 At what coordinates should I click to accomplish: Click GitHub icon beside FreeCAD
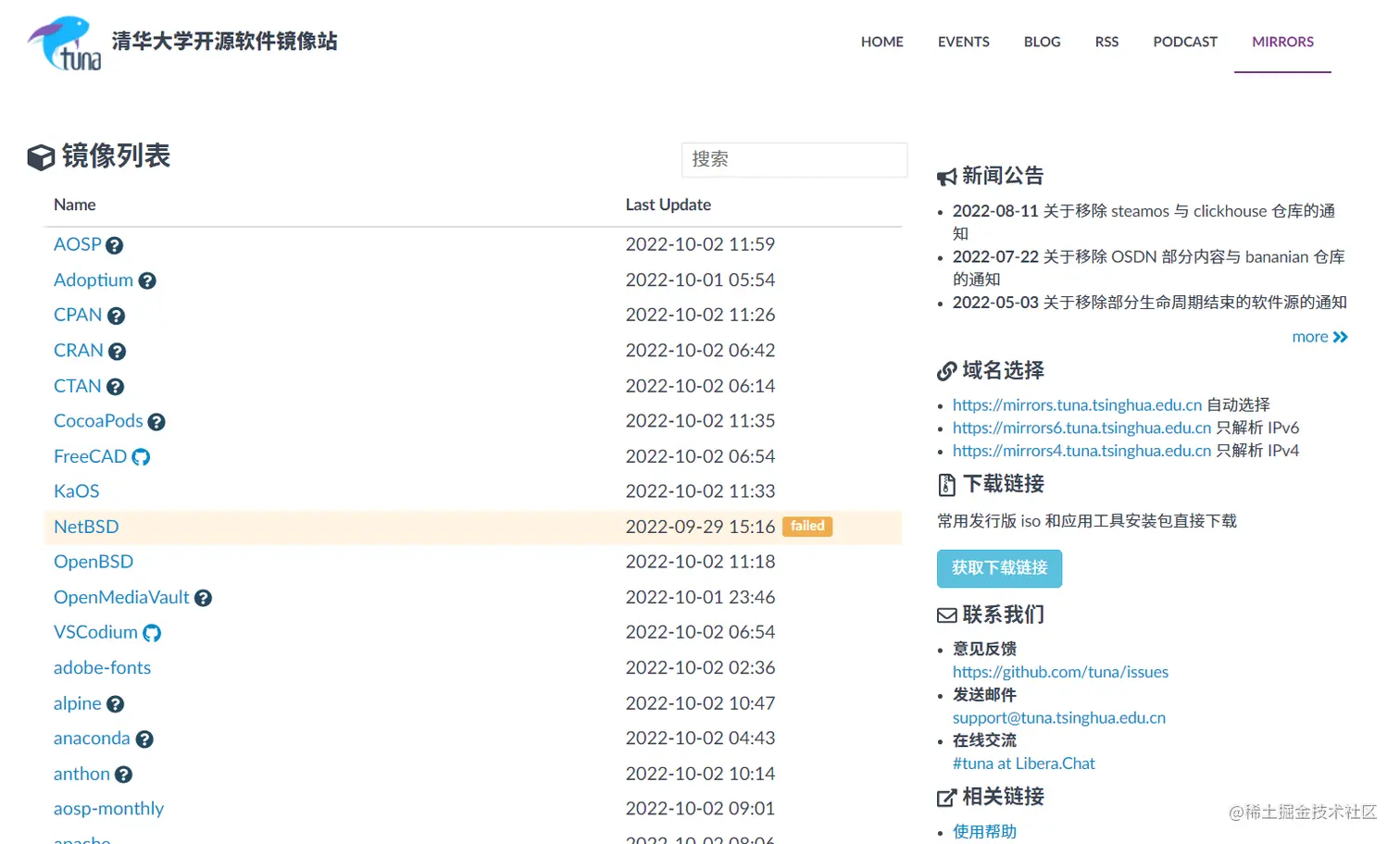click(x=141, y=457)
